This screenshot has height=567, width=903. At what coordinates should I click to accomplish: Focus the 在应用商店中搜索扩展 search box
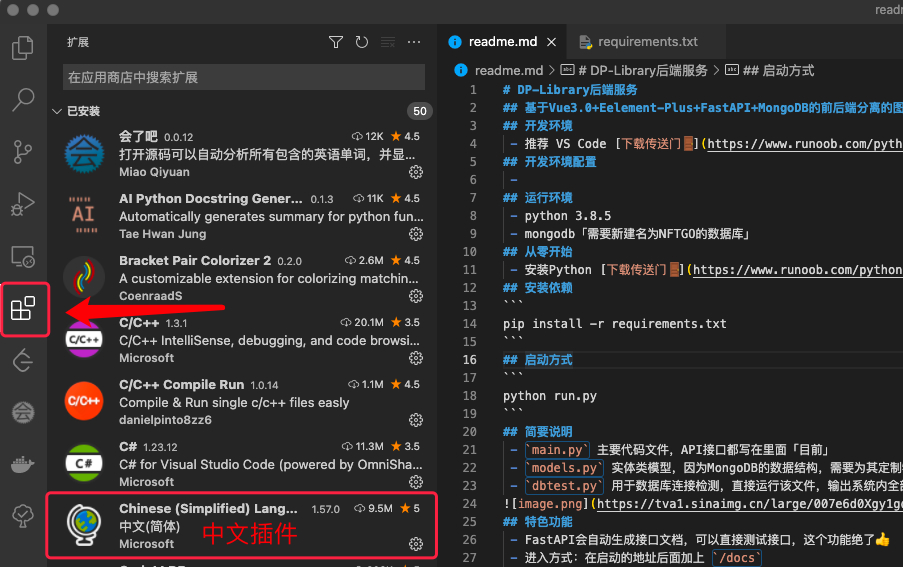click(244, 77)
